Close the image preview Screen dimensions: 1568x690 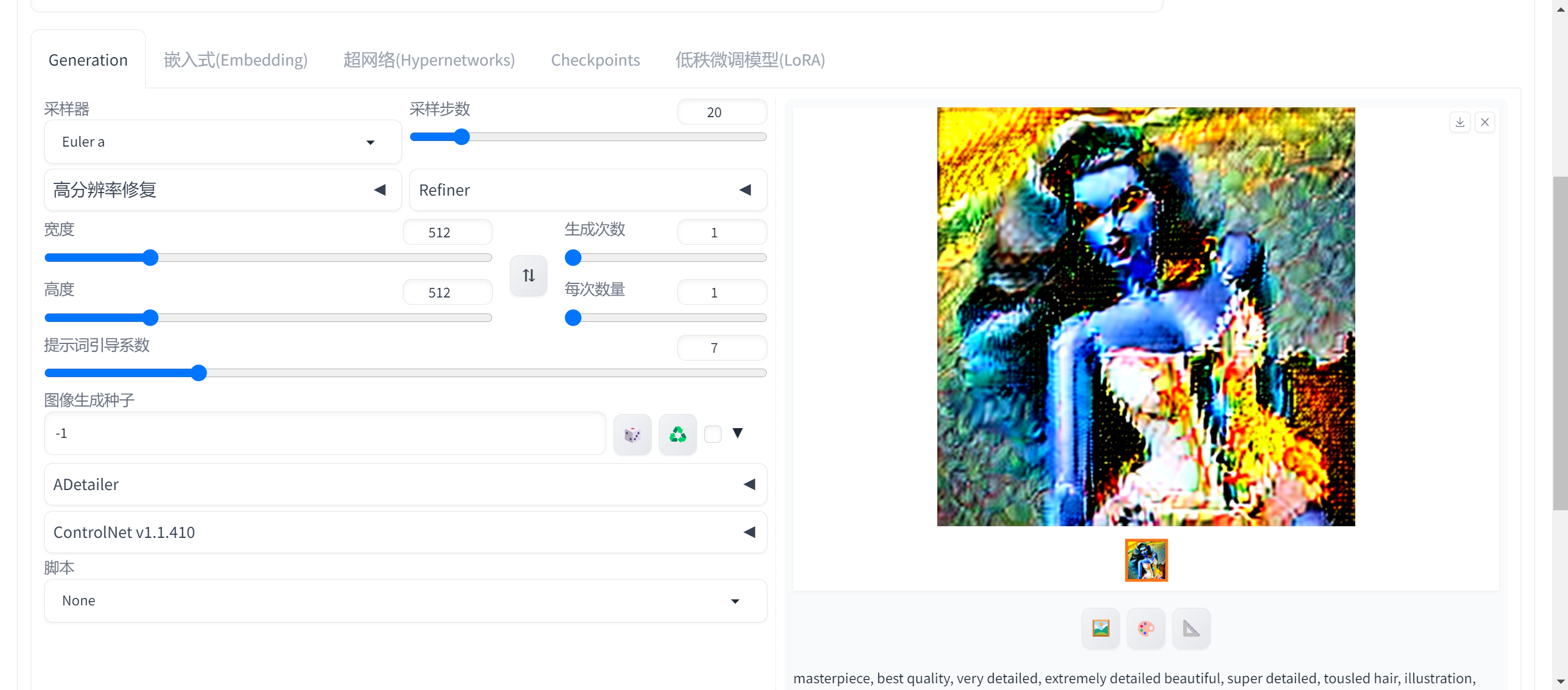(x=1485, y=122)
